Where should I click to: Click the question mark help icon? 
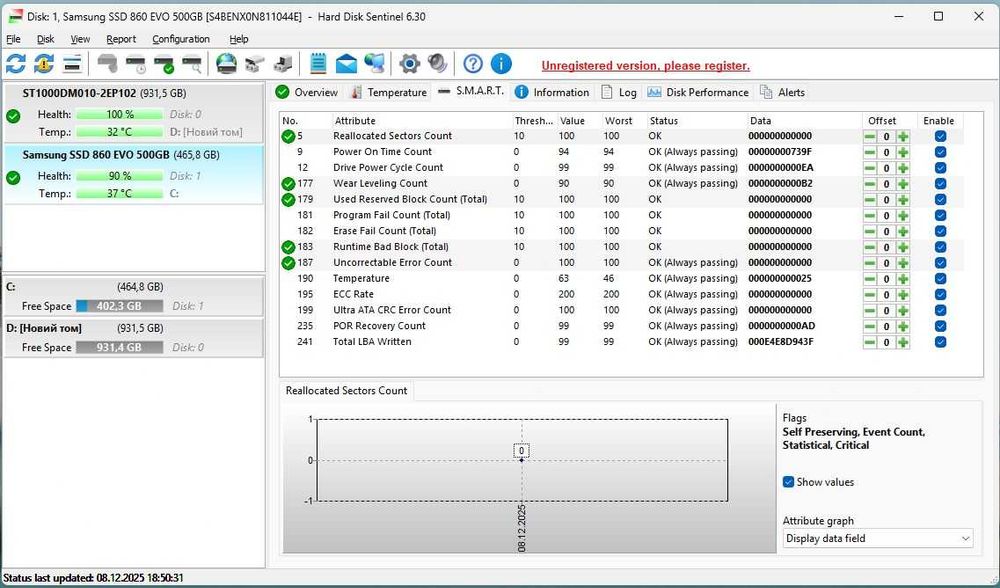point(473,64)
